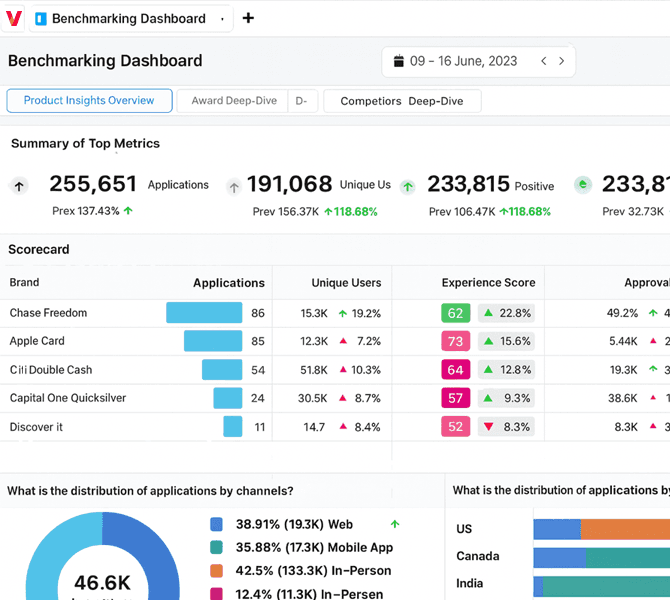Click the 46.6K donut center total

coord(102,582)
